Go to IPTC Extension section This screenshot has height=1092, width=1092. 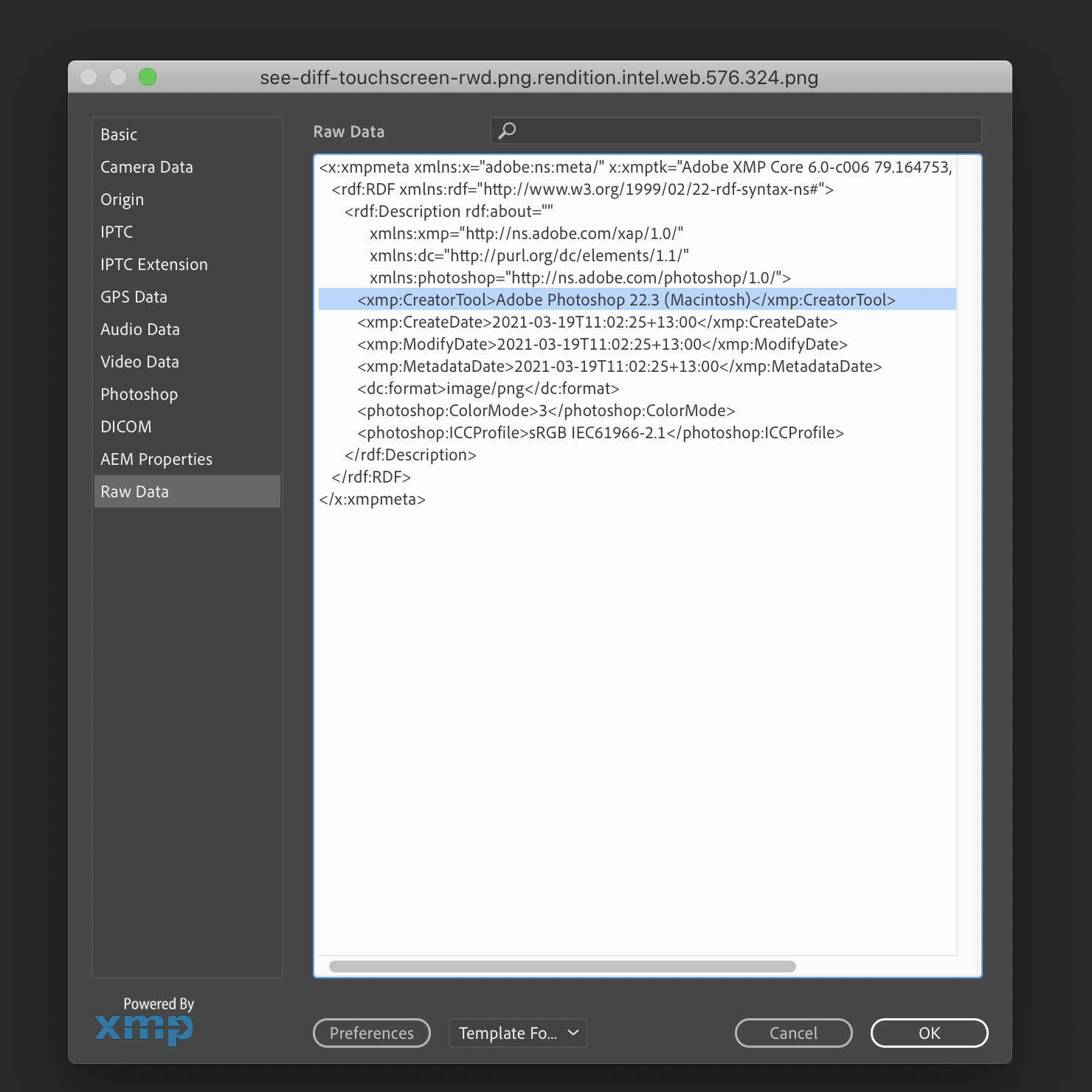[187, 264]
